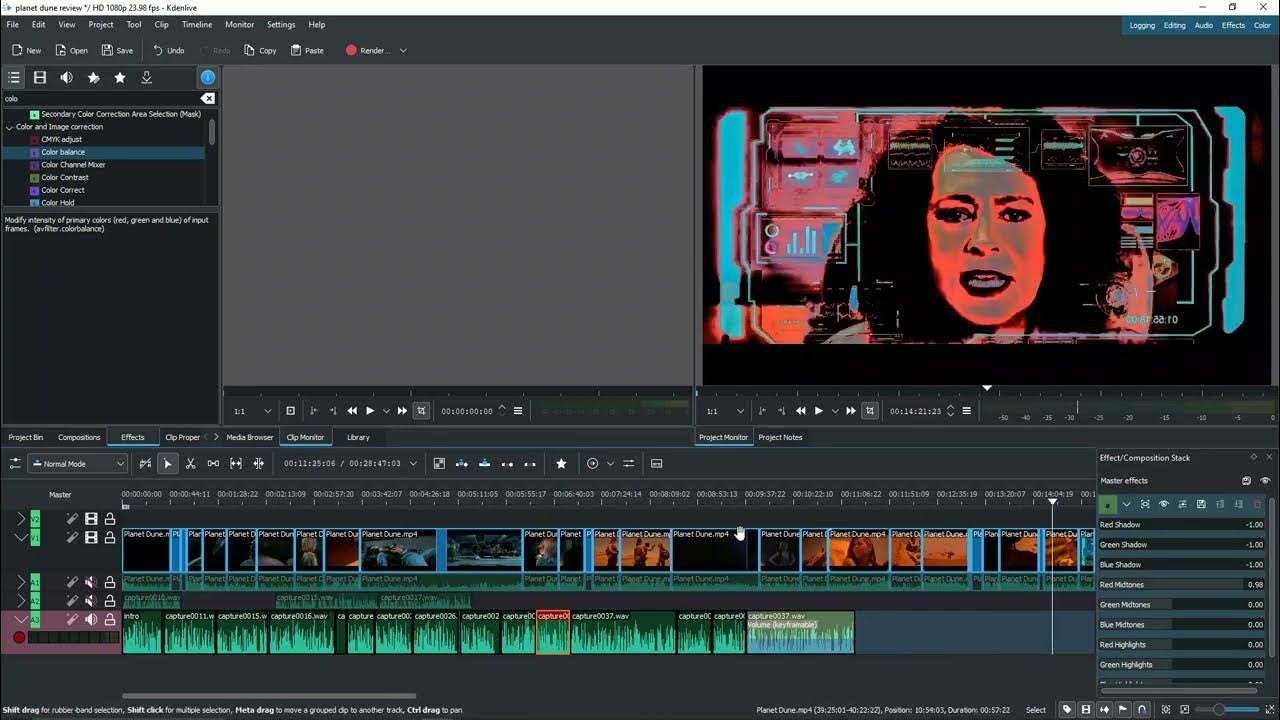Click the download effects icon in Effects panel
1280x720 pixels.
point(147,77)
